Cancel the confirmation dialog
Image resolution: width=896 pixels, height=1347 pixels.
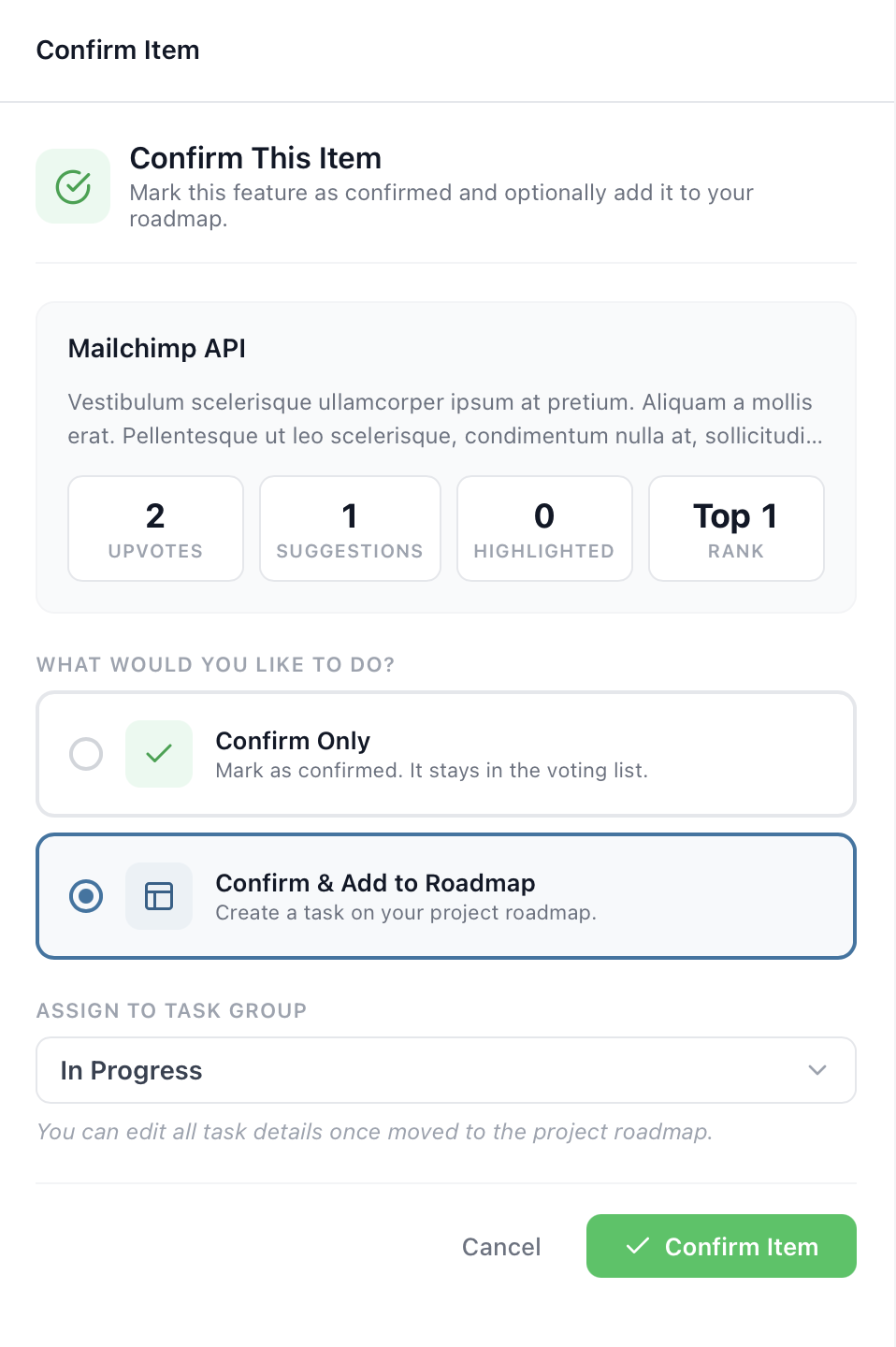[501, 1246]
